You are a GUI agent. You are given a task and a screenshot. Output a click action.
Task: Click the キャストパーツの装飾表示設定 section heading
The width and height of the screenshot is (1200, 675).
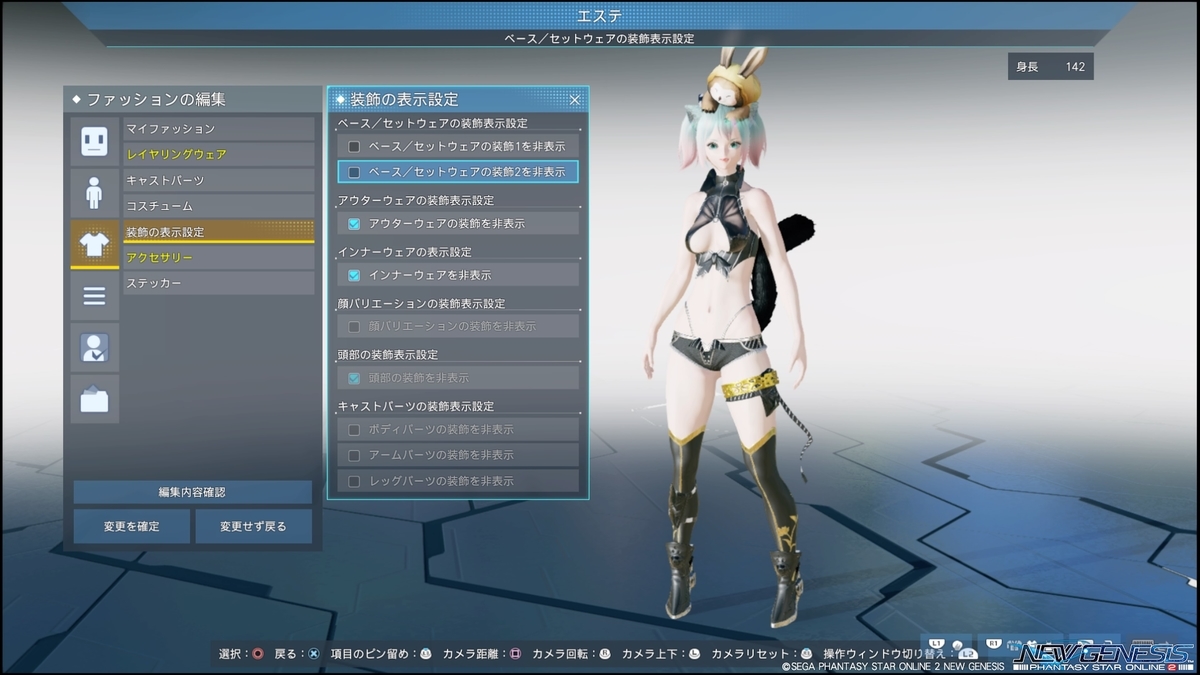pyautogui.click(x=416, y=407)
